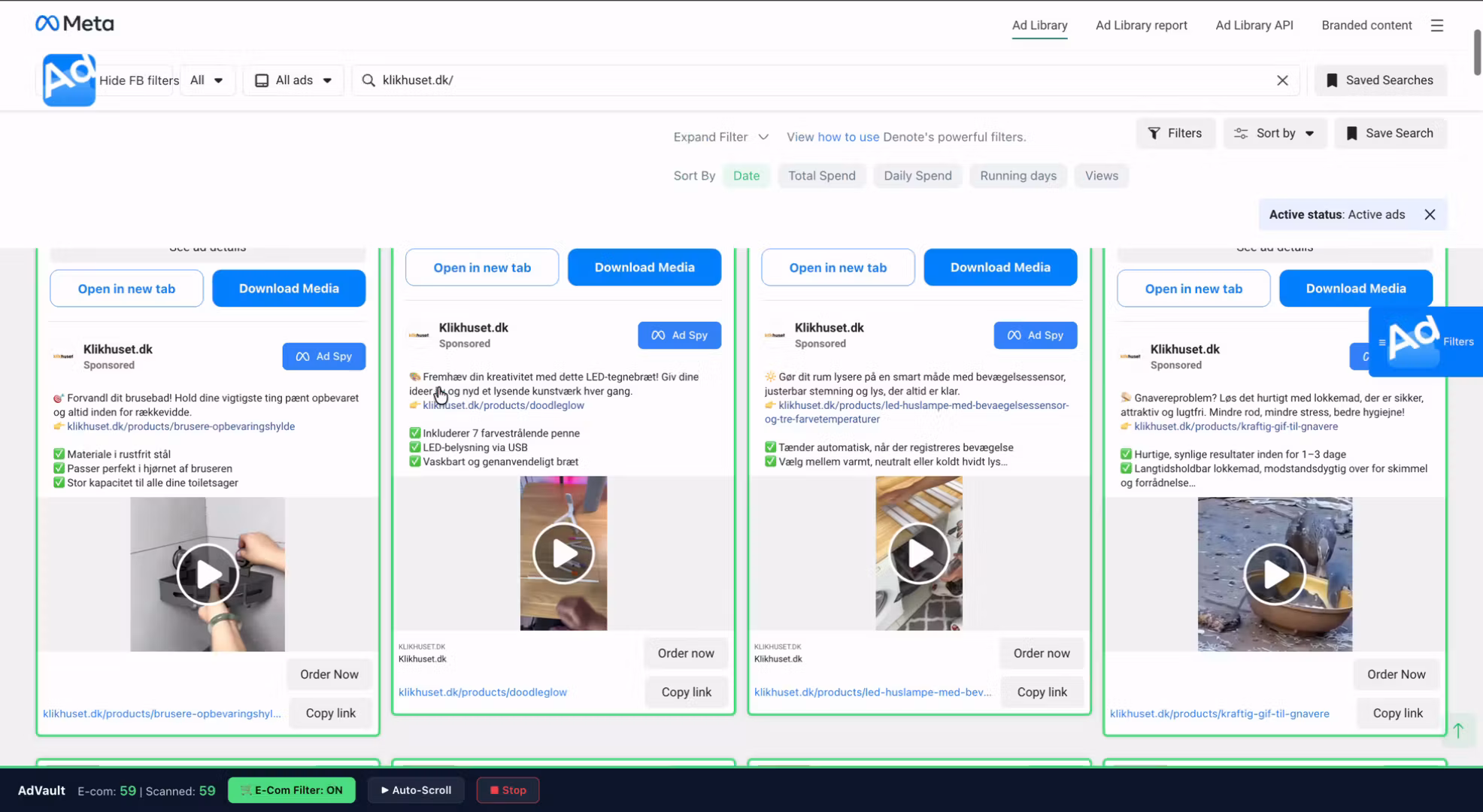Clear the search field with X icon
The width and height of the screenshot is (1483, 812).
tap(1282, 80)
